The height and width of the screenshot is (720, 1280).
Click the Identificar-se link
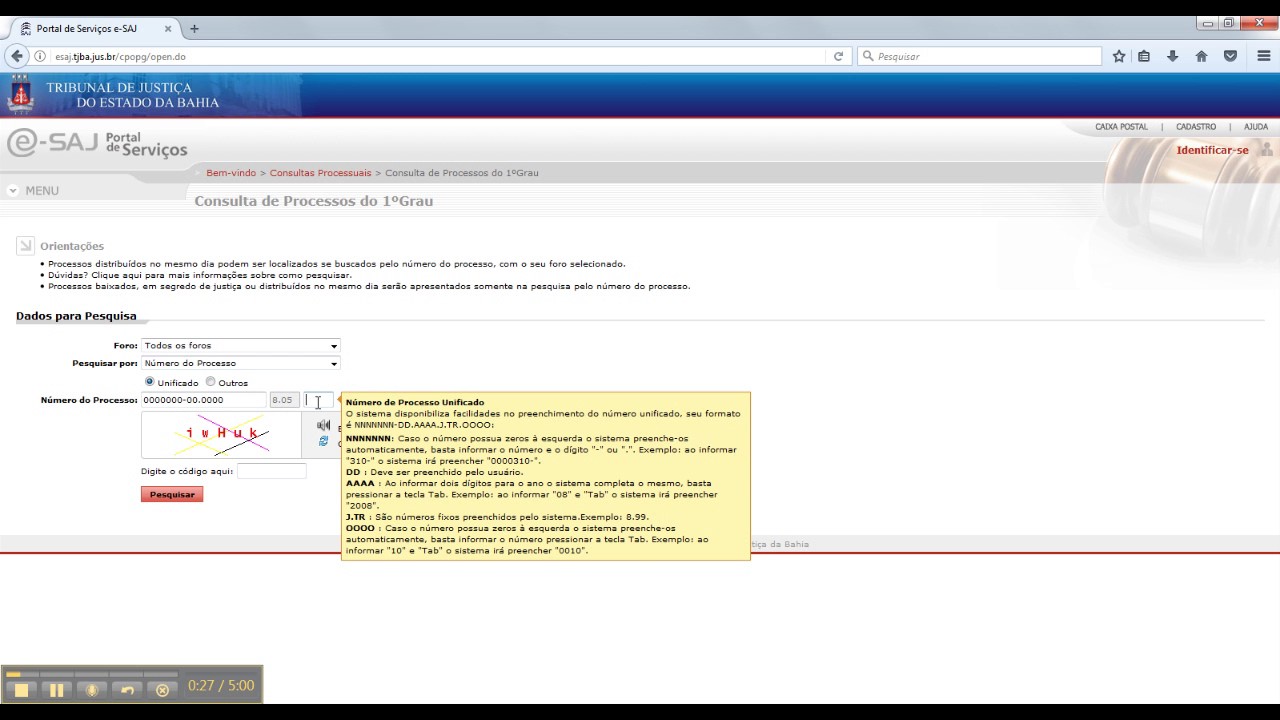[1212, 150]
